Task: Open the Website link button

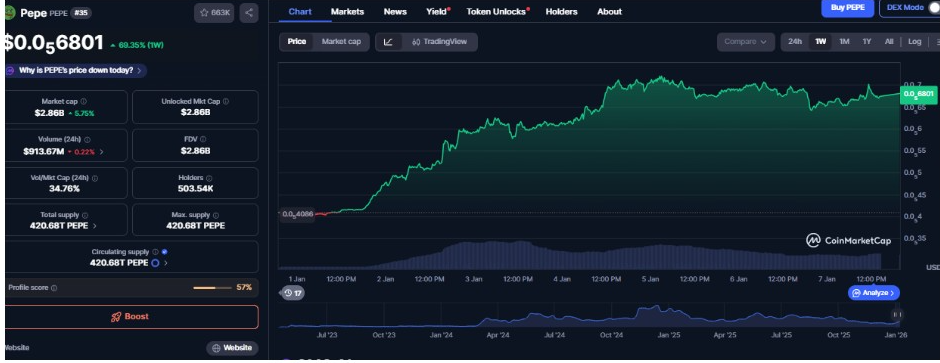Action: [x=233, y=348]
